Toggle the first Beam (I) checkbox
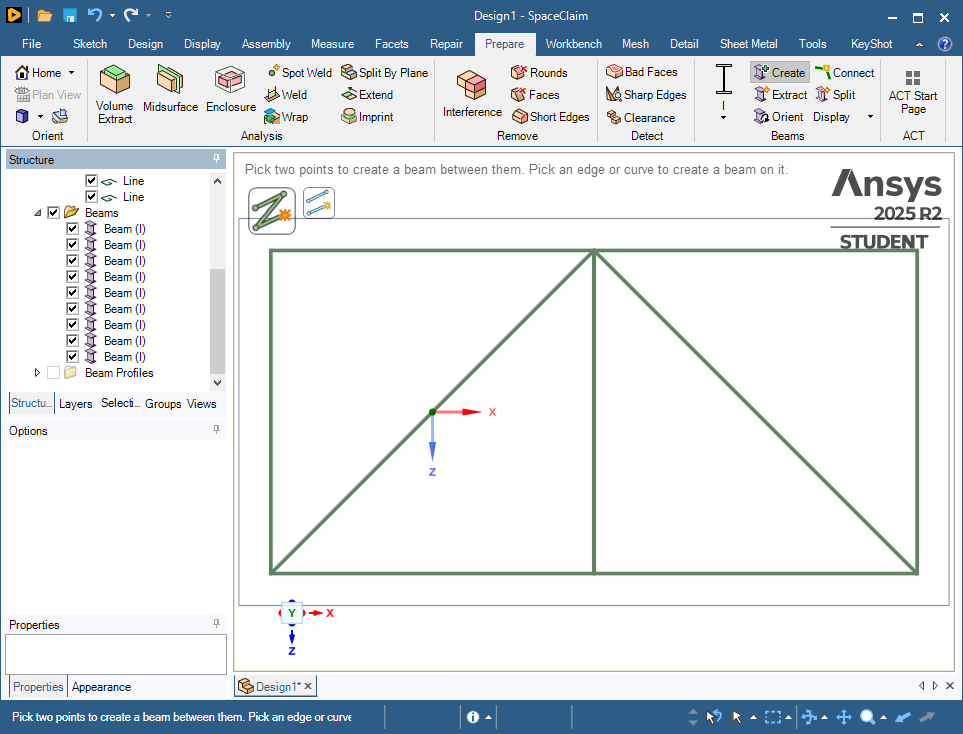The height and width of the screenshot is (734, 963). coord(72,229)
